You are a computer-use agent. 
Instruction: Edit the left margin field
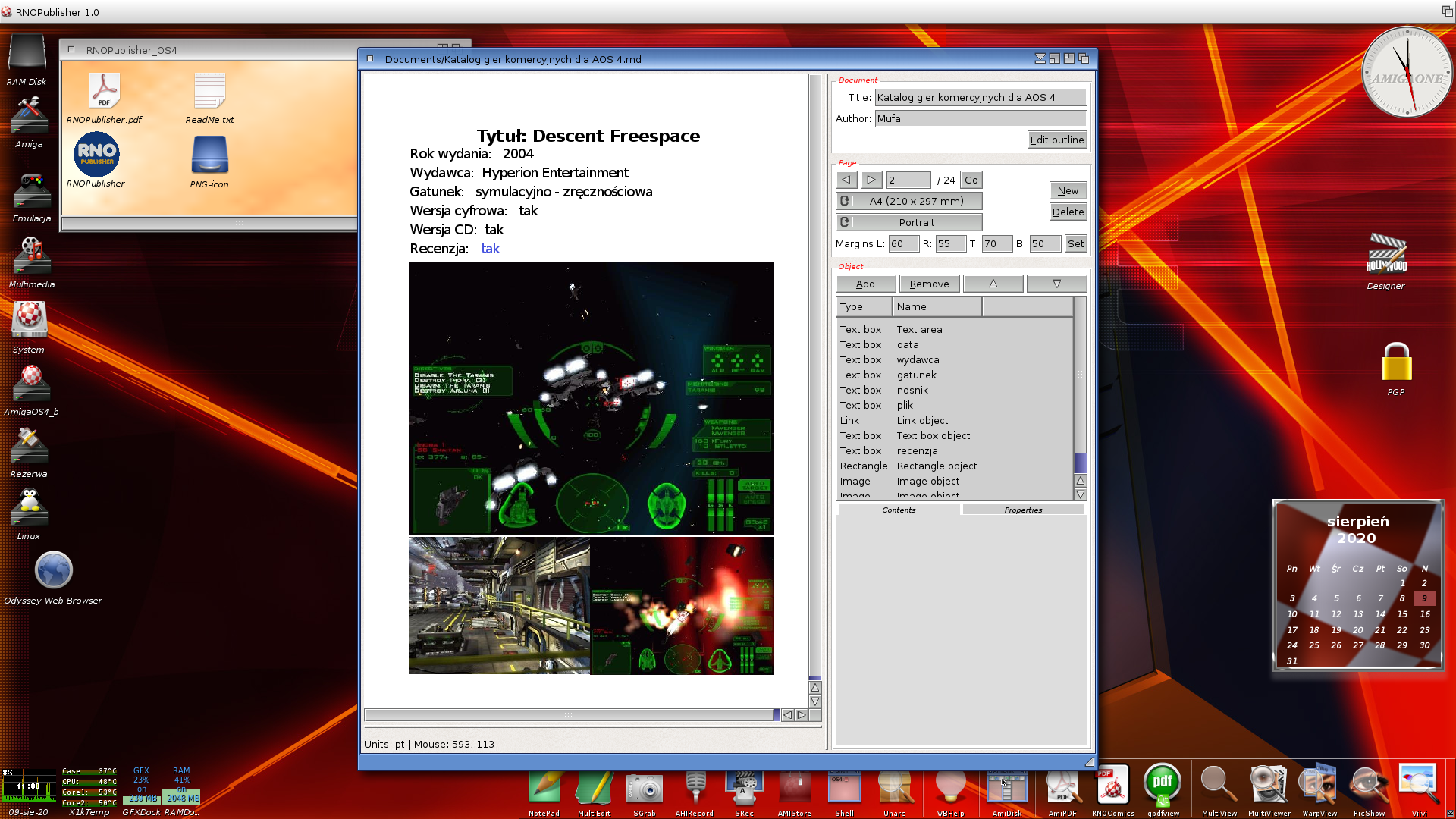tap(904, 243)
